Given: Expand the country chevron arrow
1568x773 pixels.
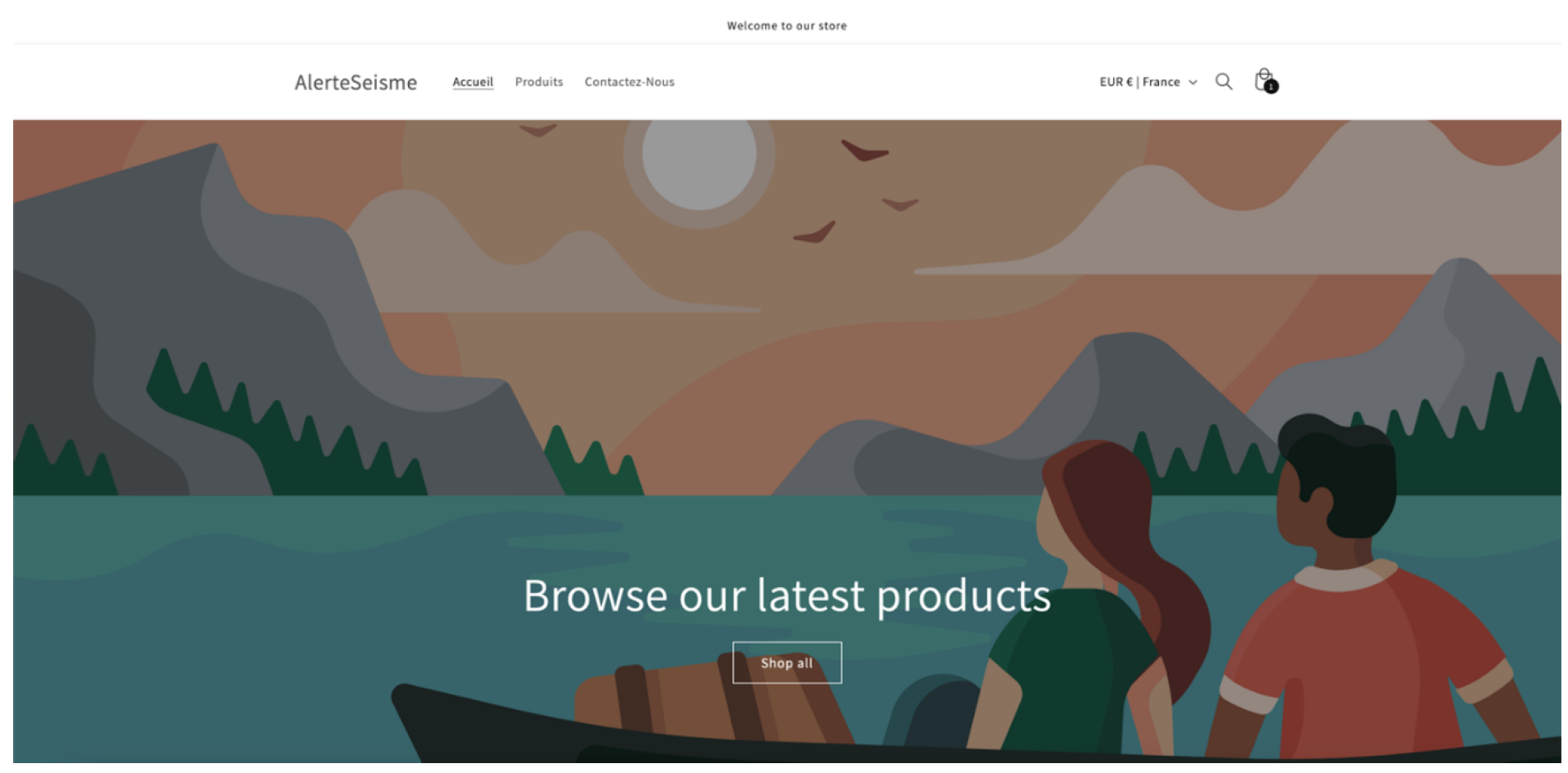Looking at the screenshot, I should pyautogui.click(x=1193, y=82).
